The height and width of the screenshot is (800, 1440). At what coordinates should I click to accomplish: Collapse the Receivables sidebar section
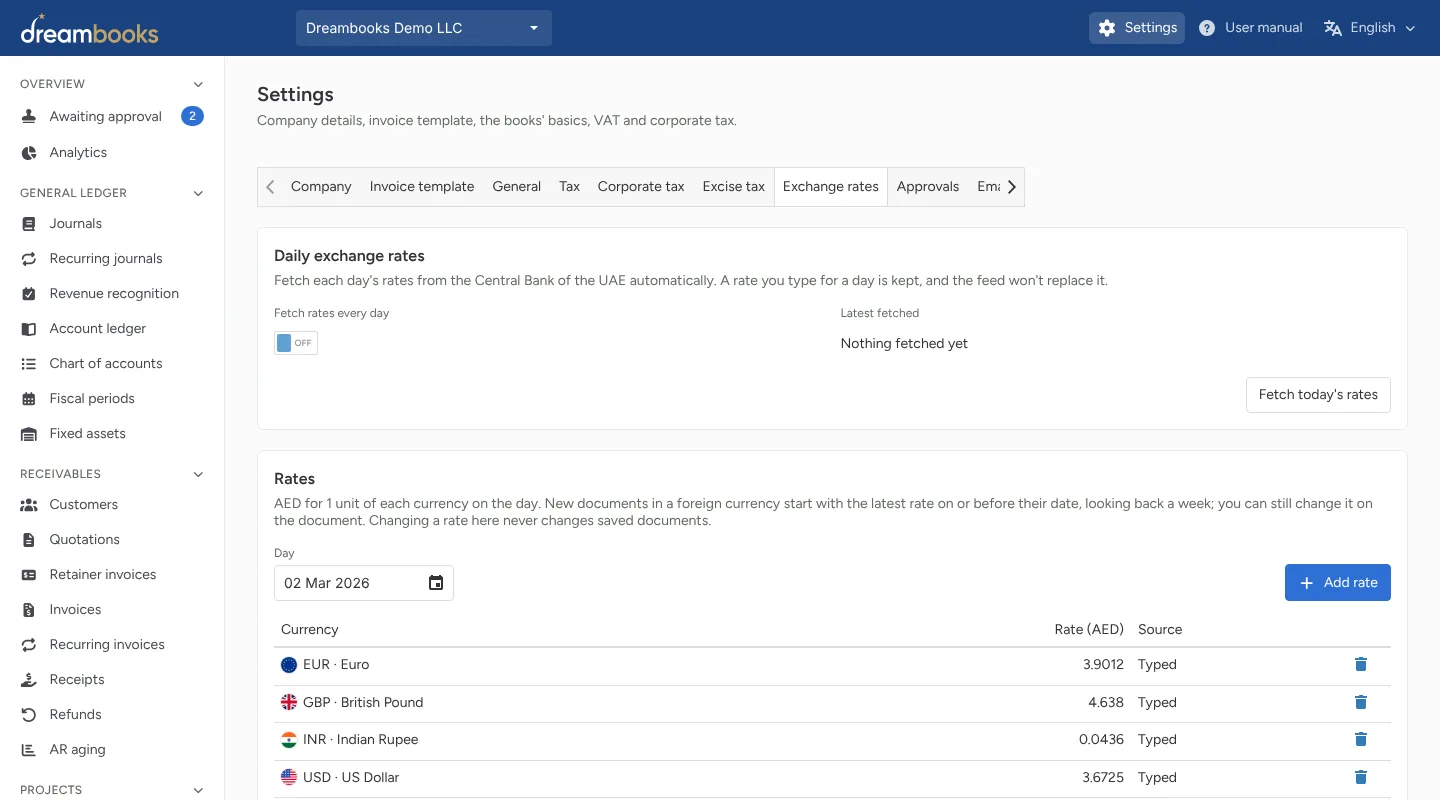coord(198,474)
